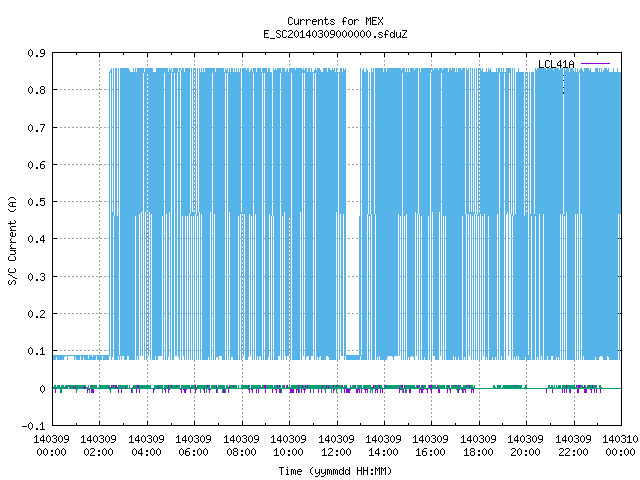Click y-axis tick value 0.3

[x=36, y=277]
